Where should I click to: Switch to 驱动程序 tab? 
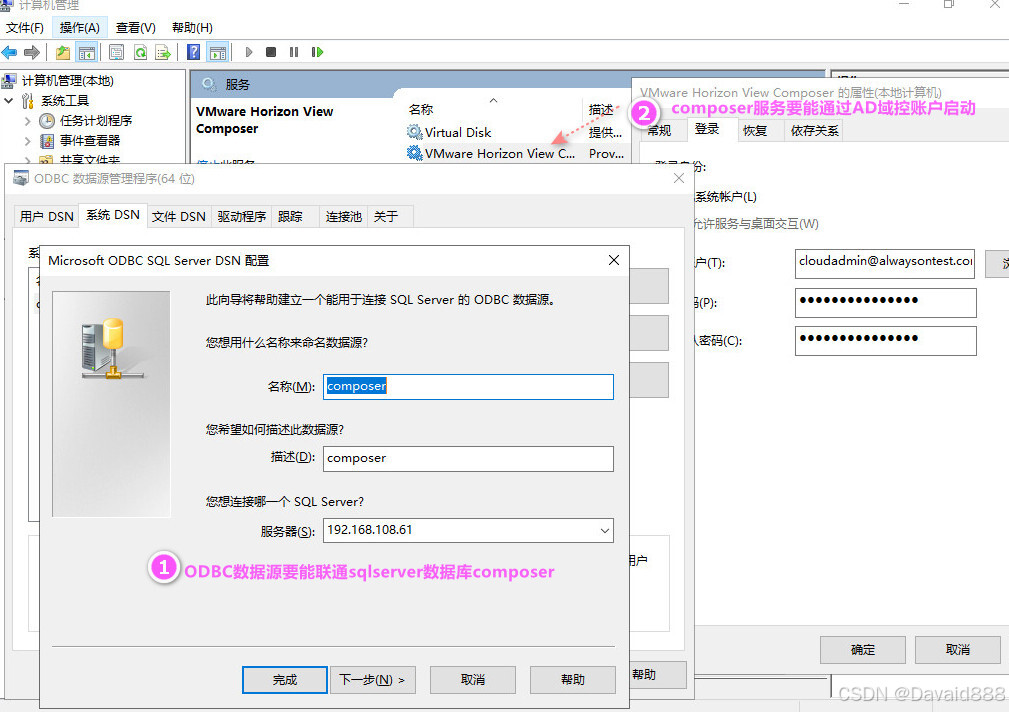click(x=241, y=216)
